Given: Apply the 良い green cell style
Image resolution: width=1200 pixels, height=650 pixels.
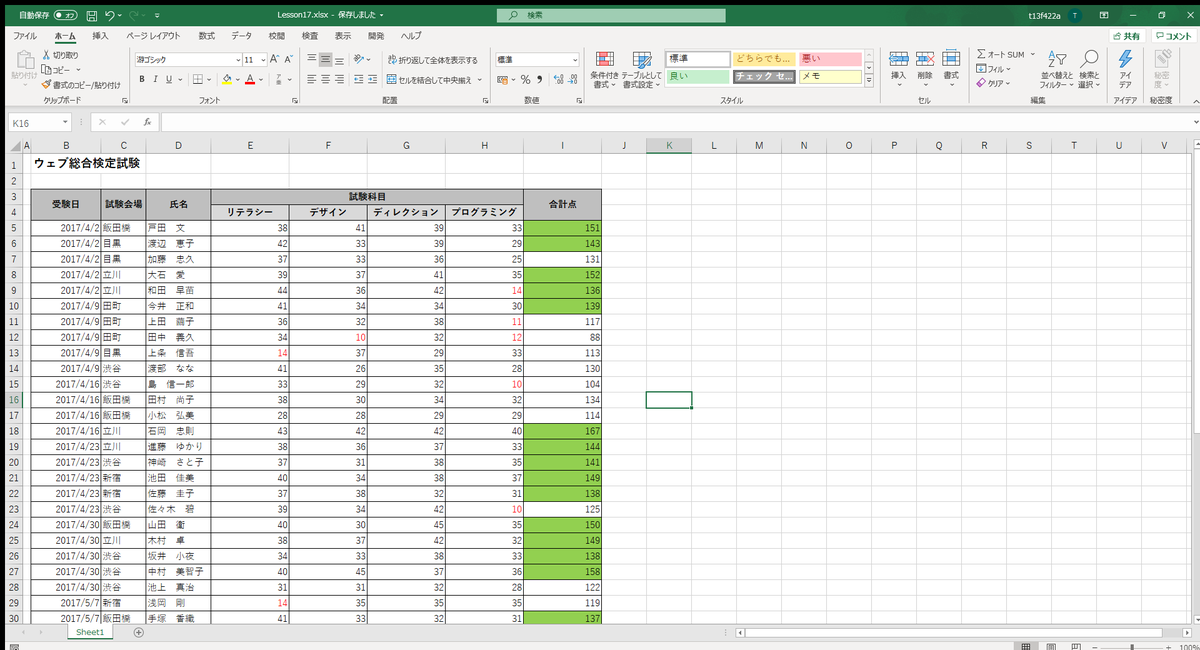Looking at the screenshot, I should (x=696, y=75).
